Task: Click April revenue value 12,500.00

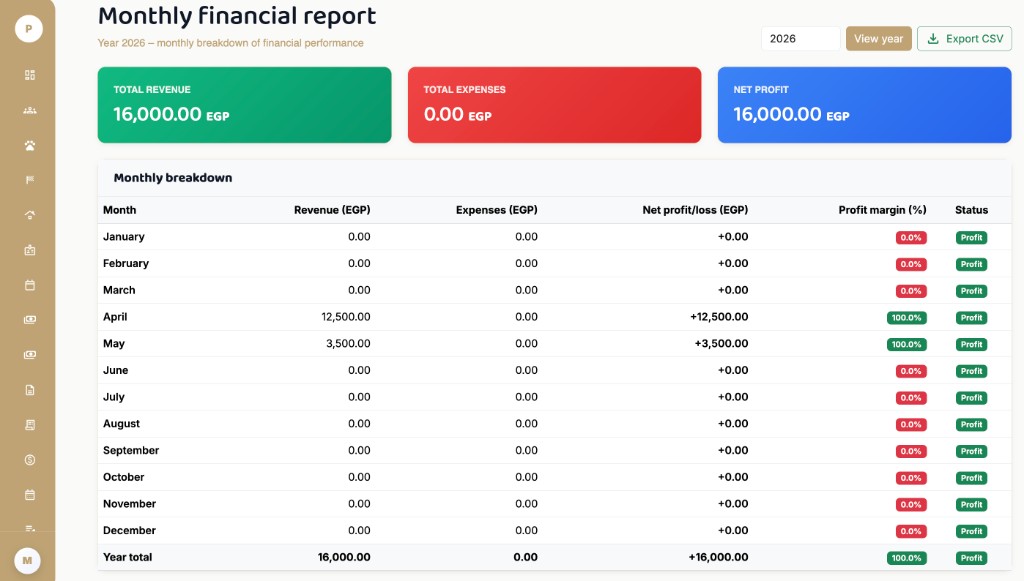Action: pos(345,317)
